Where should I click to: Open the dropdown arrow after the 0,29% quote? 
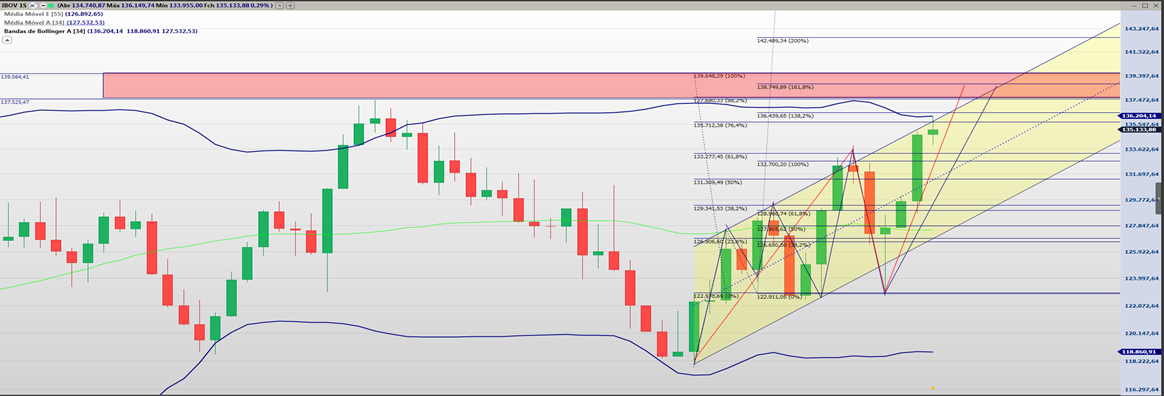point(279,6)
